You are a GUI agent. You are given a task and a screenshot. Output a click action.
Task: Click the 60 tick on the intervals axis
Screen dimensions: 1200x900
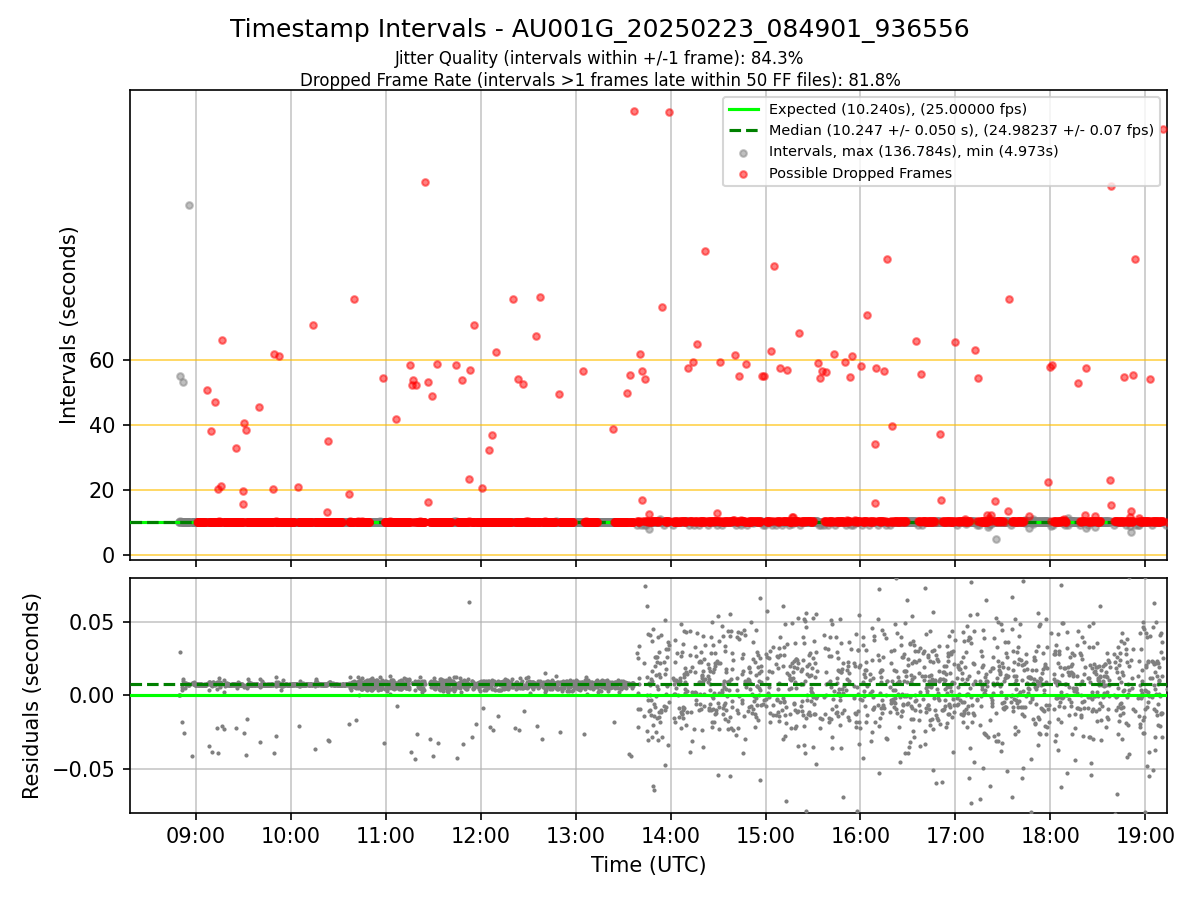tap(105, 360)
